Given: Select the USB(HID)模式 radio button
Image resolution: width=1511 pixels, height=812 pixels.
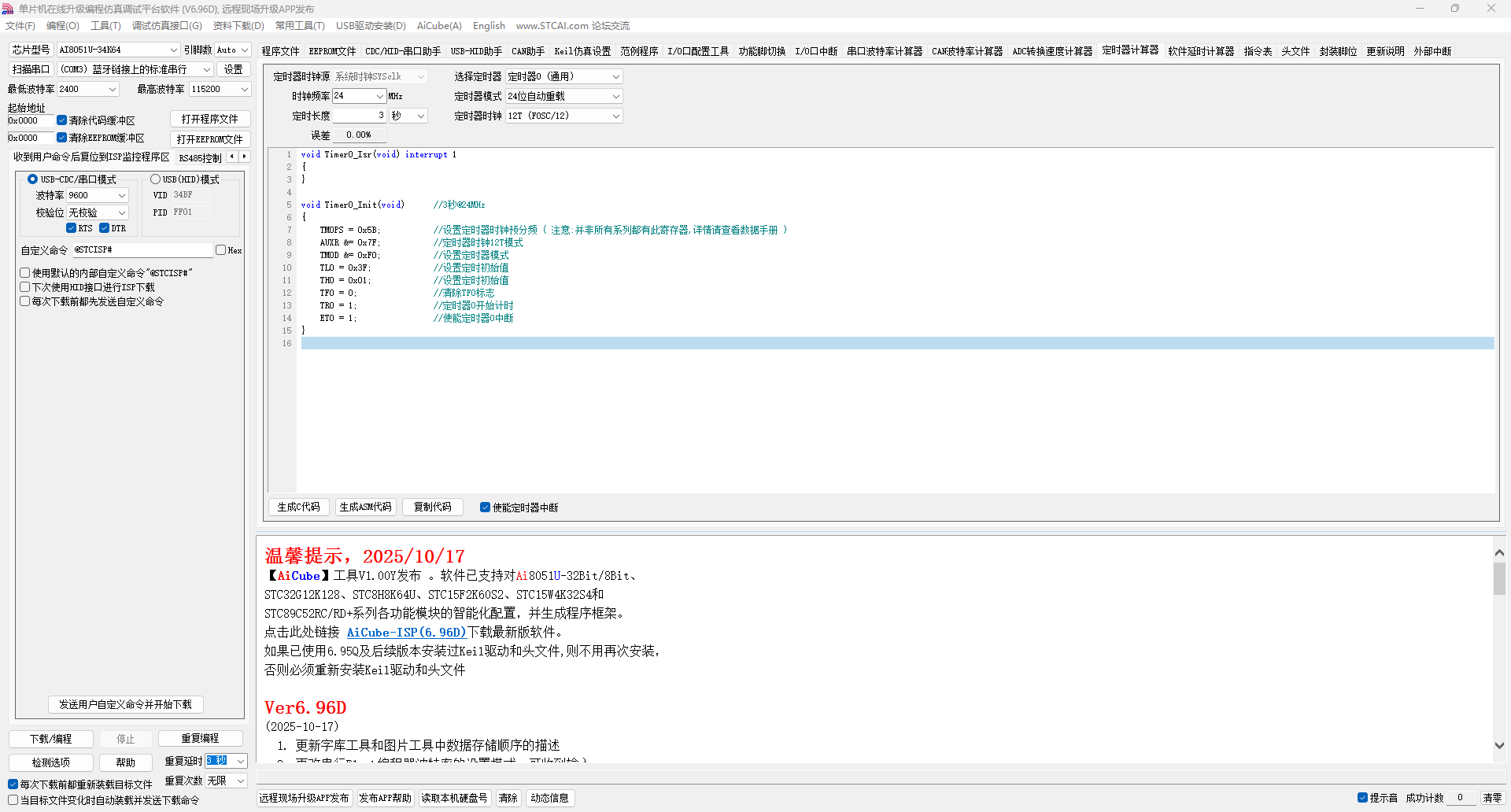Looking at the screenshot, I should (156, 179).
